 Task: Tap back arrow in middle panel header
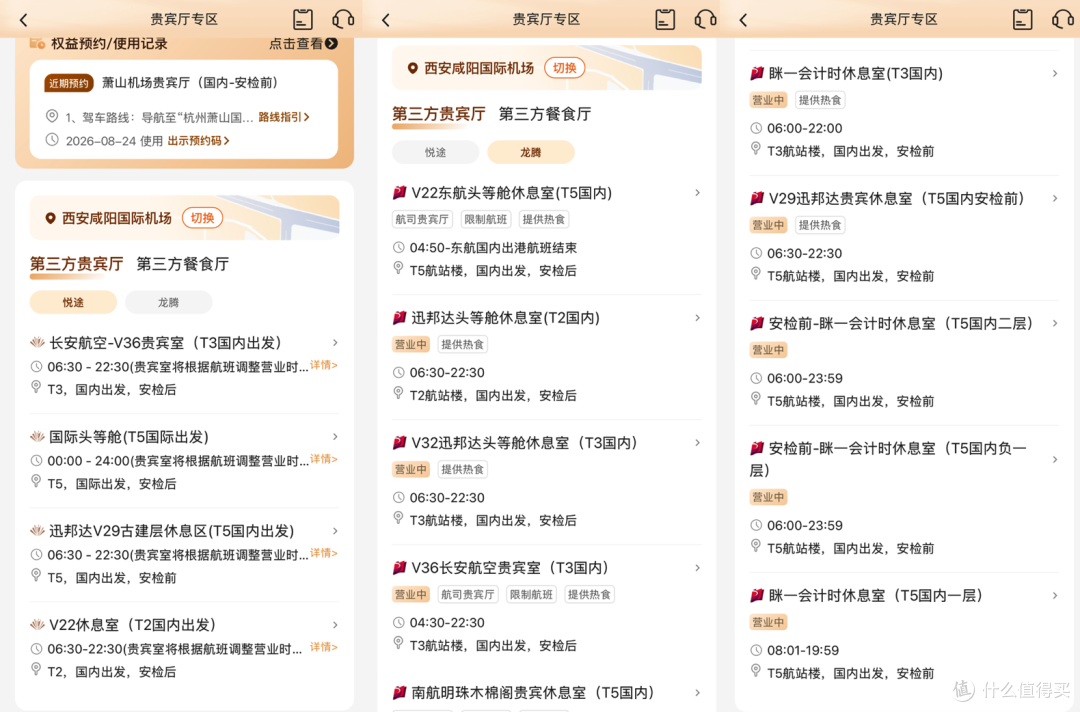pyautogui.click(x=386, y=20)
